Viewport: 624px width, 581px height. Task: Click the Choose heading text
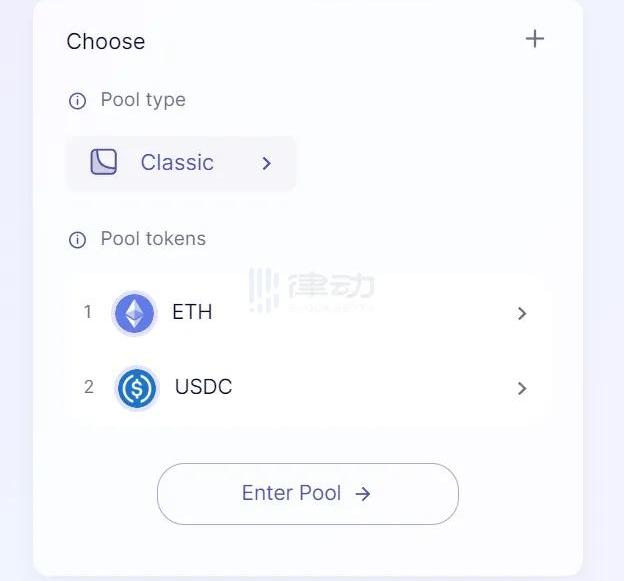tap(106, 42)
